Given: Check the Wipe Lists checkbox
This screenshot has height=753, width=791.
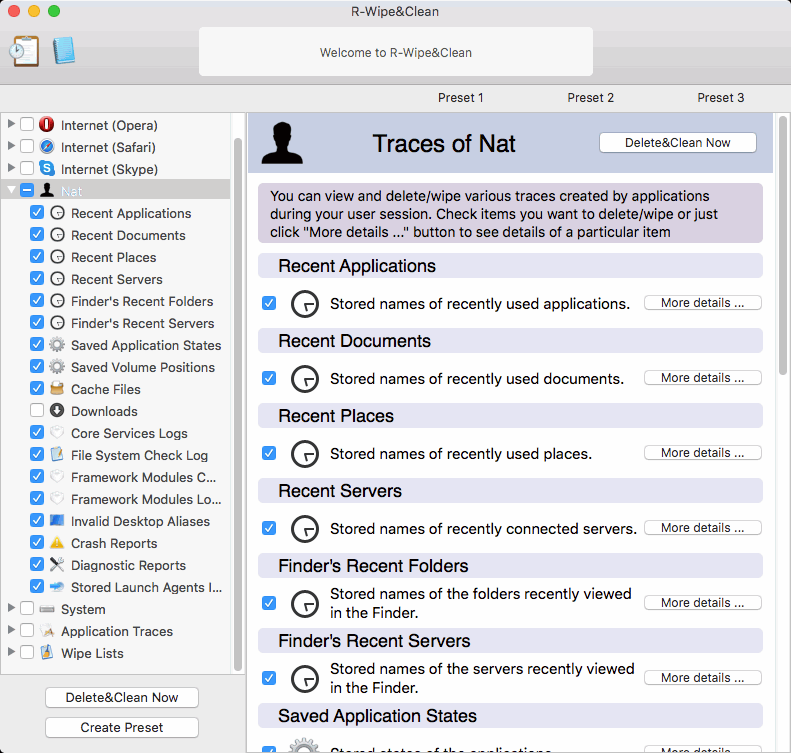Looking at the screenshot, I should (x=27, y=652).
